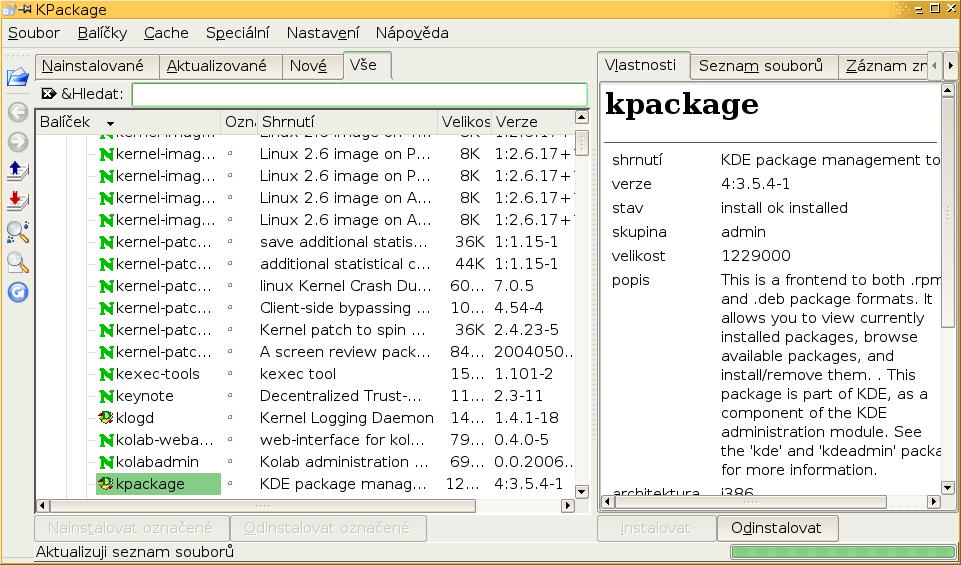The height and width of the screenshot is (565, 961).
Task: Open the Seznam souborů tab
Action: tap(764, 66)
